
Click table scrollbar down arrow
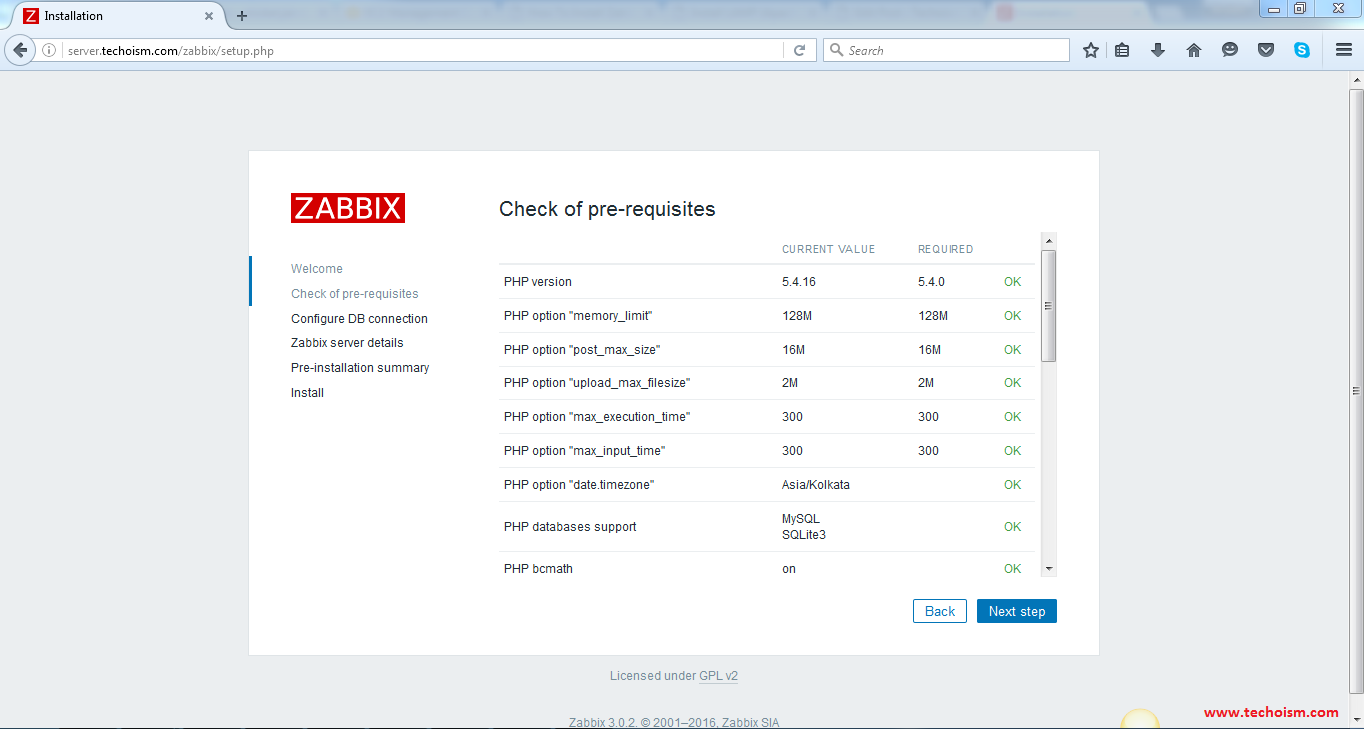[x=1049, y=568]
